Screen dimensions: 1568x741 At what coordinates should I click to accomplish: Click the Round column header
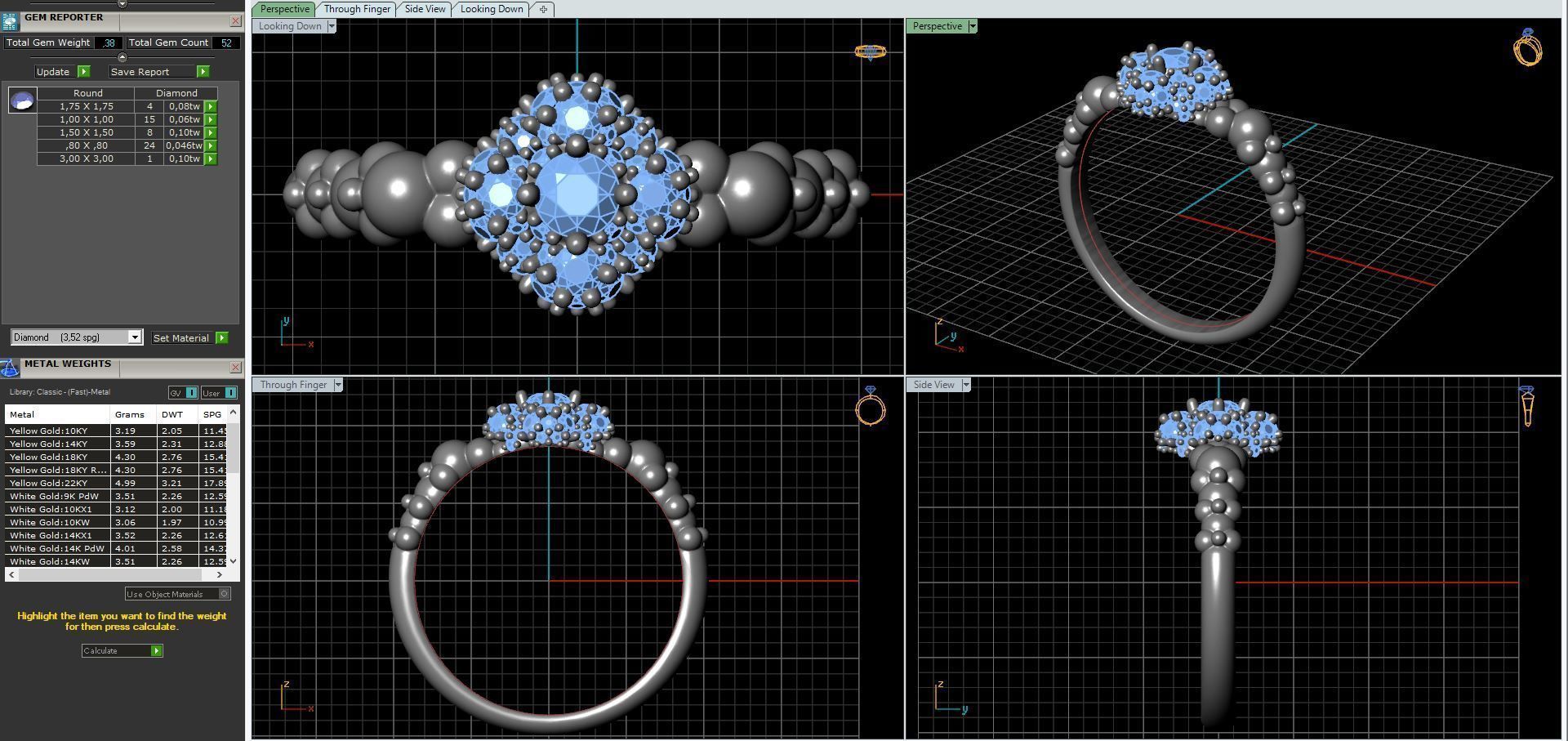(x=87, y=93)
